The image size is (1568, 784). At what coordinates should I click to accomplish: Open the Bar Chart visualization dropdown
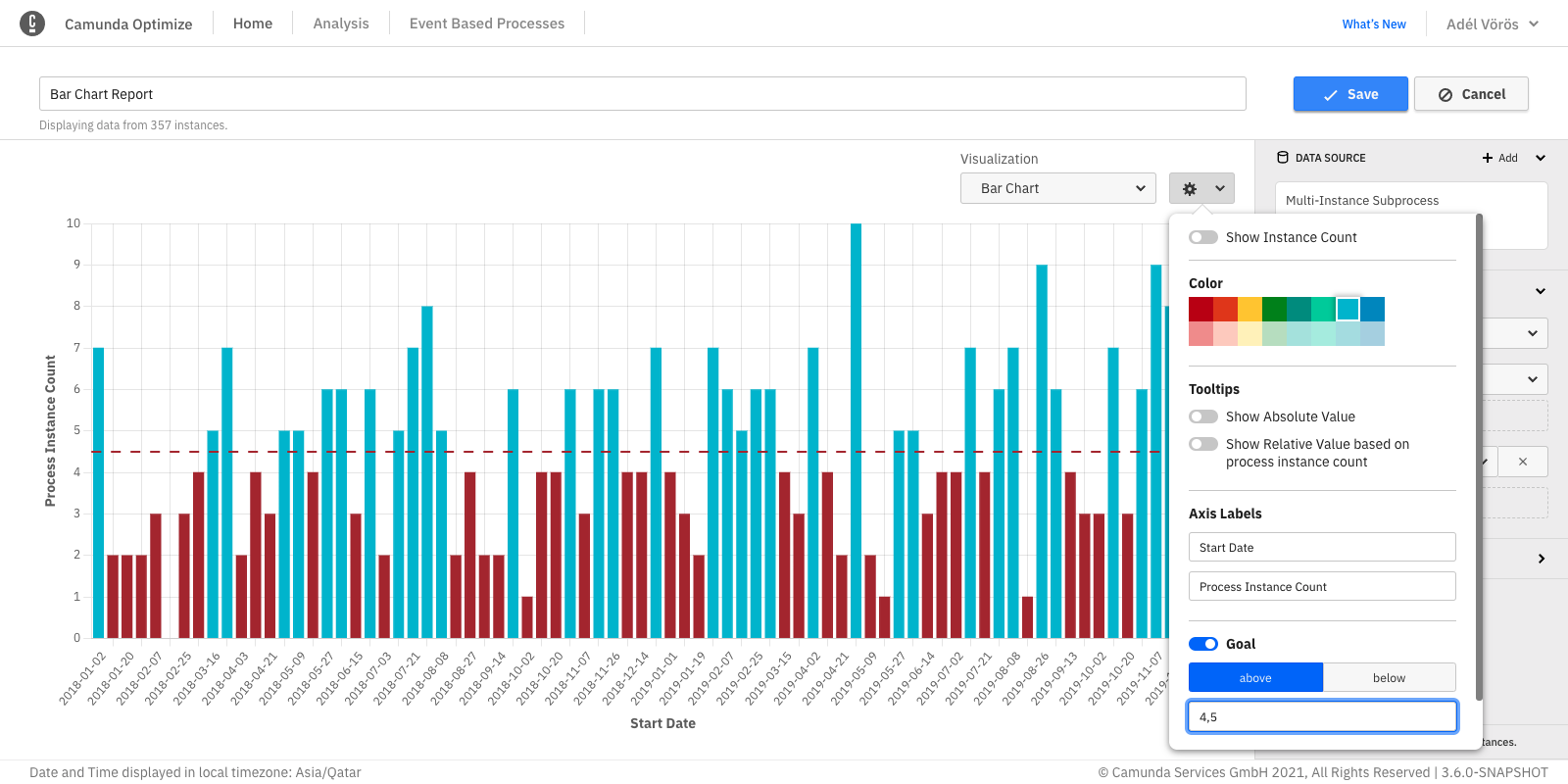tap(1057, 188)
